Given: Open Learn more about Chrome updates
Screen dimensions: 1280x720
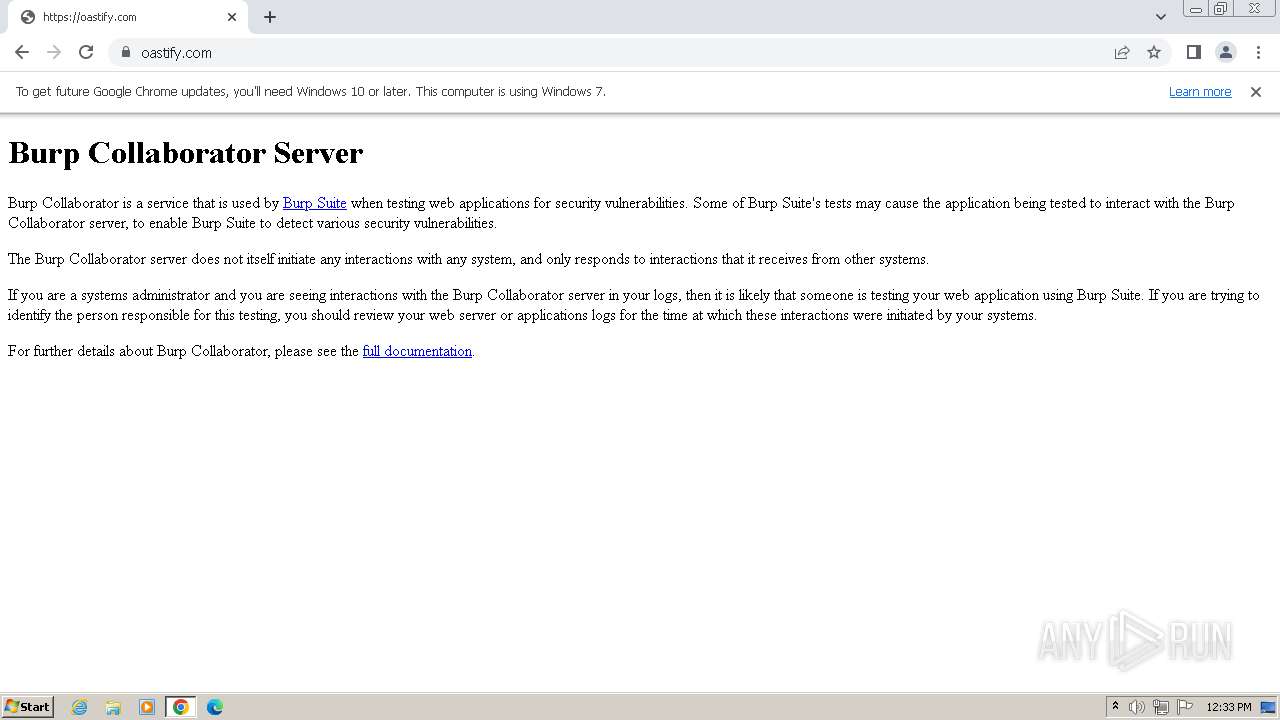Looking at the screenshot, I should pyautogui.click(x=1200, y=91).
